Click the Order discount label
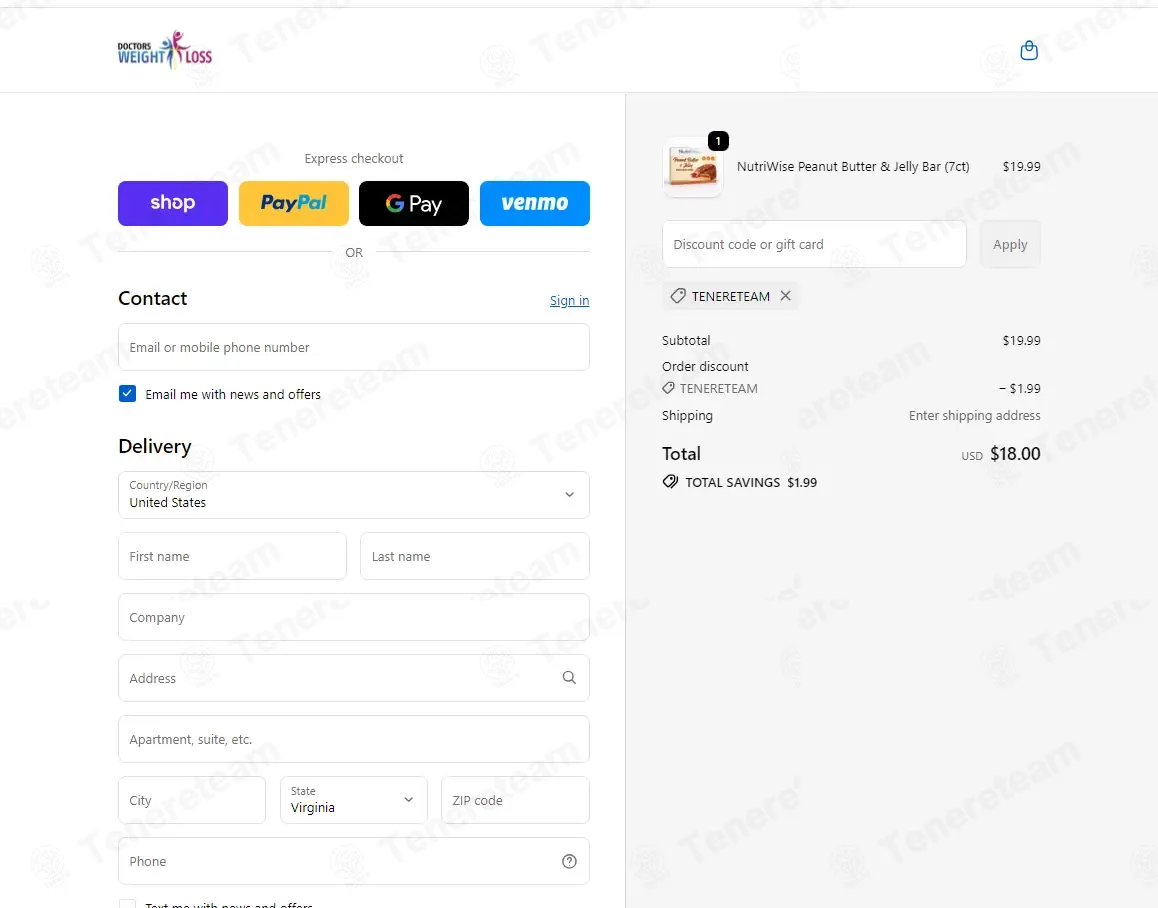1158x908 pixels. [705, 366]
